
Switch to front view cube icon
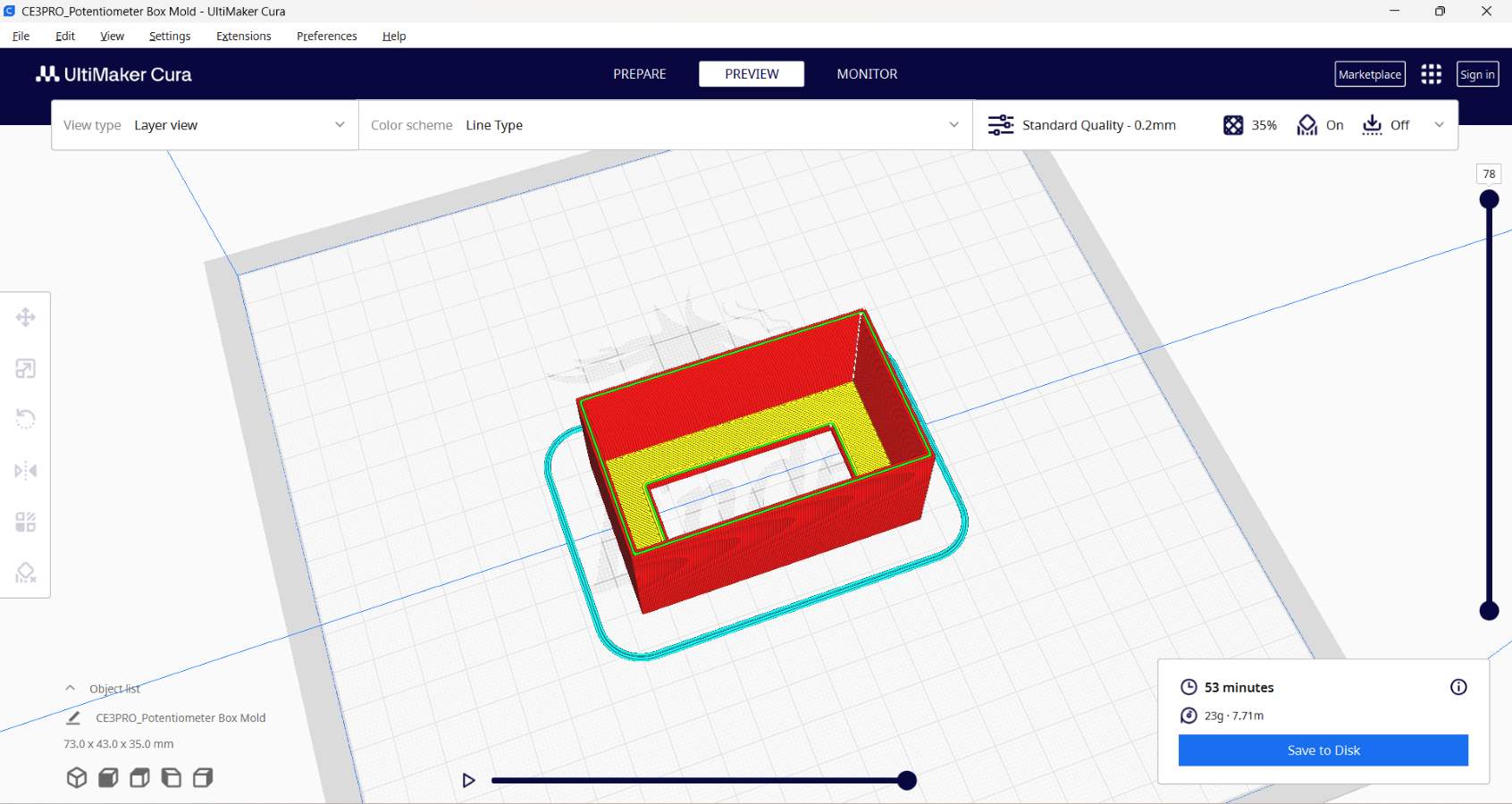[108, 777]
